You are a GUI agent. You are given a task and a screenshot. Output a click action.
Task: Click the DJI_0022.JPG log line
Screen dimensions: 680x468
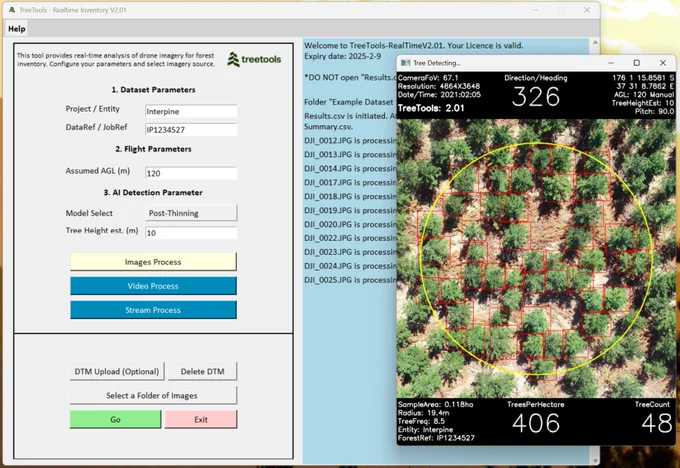coord(350,238)
